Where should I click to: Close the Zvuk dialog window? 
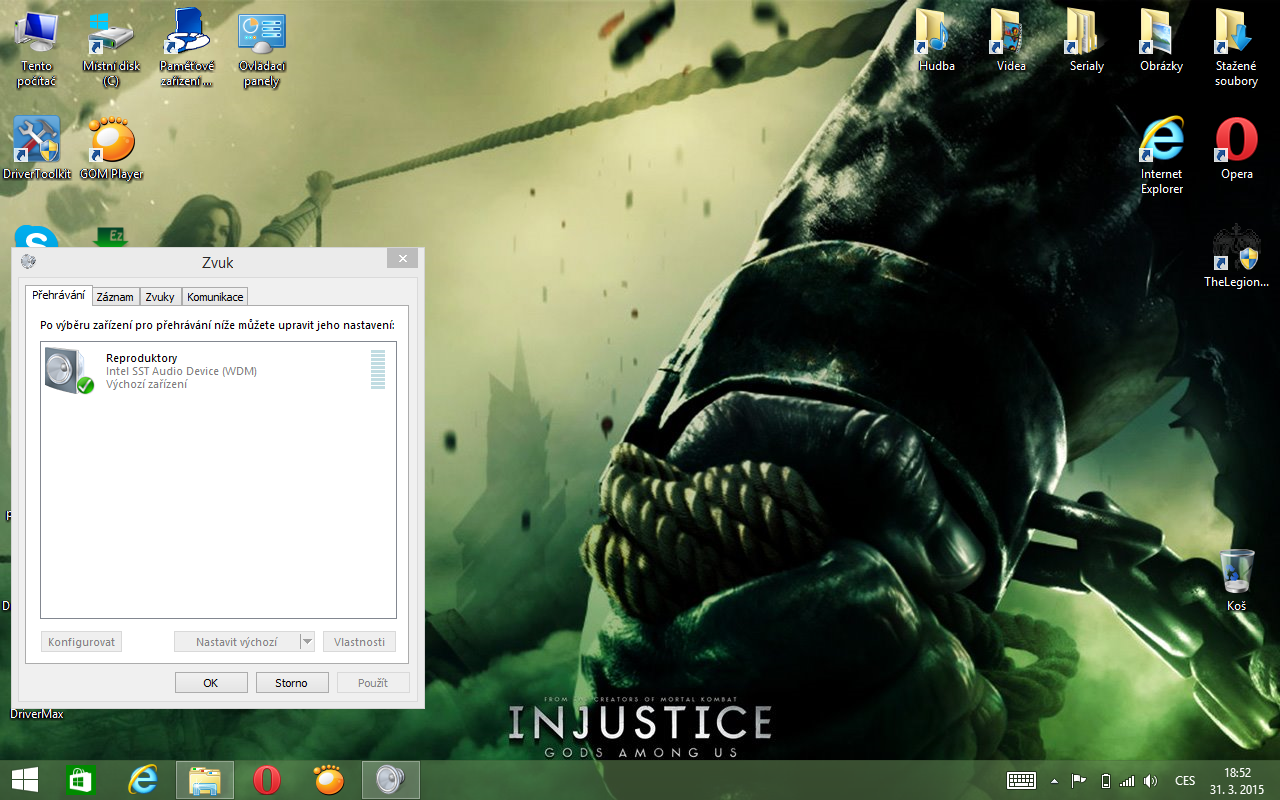click(x=402, y=259)
